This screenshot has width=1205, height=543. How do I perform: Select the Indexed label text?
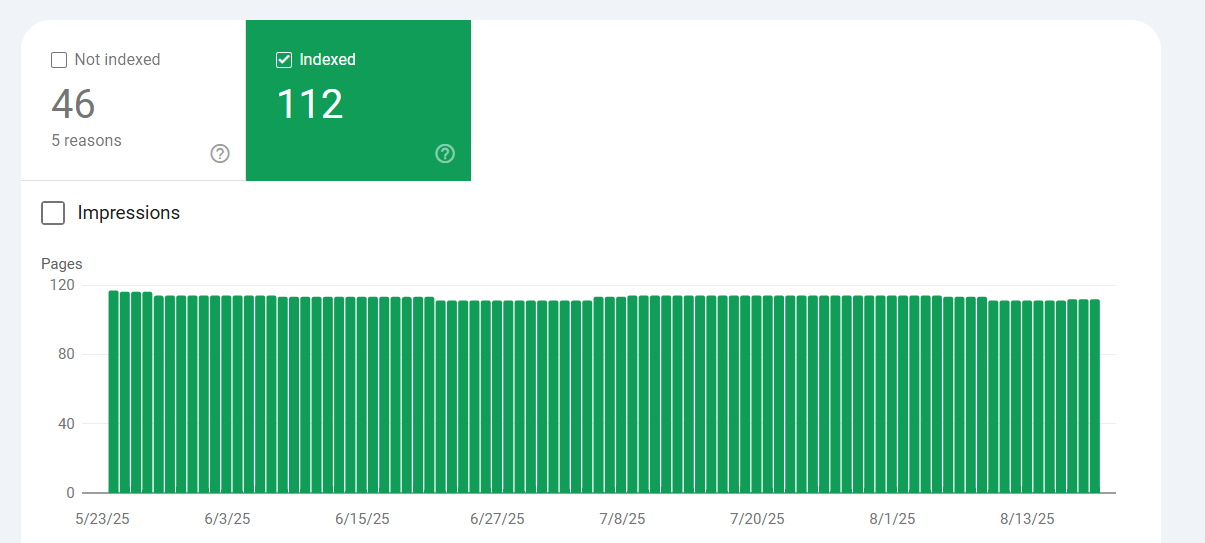pos(328,60)
